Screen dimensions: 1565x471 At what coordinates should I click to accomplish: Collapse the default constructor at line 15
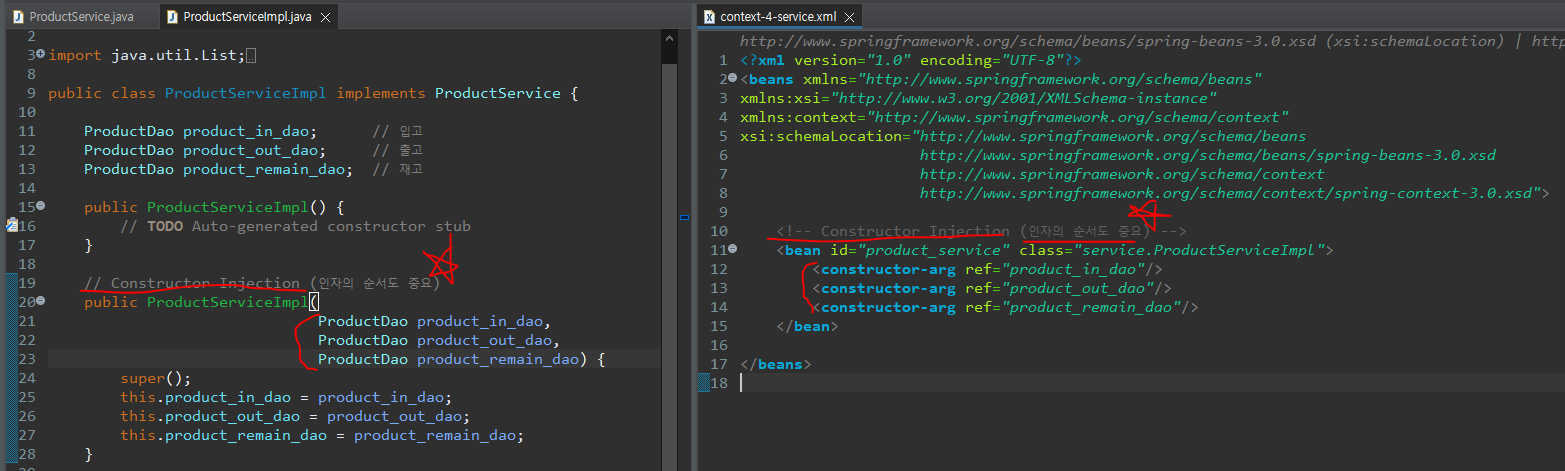pyautogui.click(x=40, y=207)
